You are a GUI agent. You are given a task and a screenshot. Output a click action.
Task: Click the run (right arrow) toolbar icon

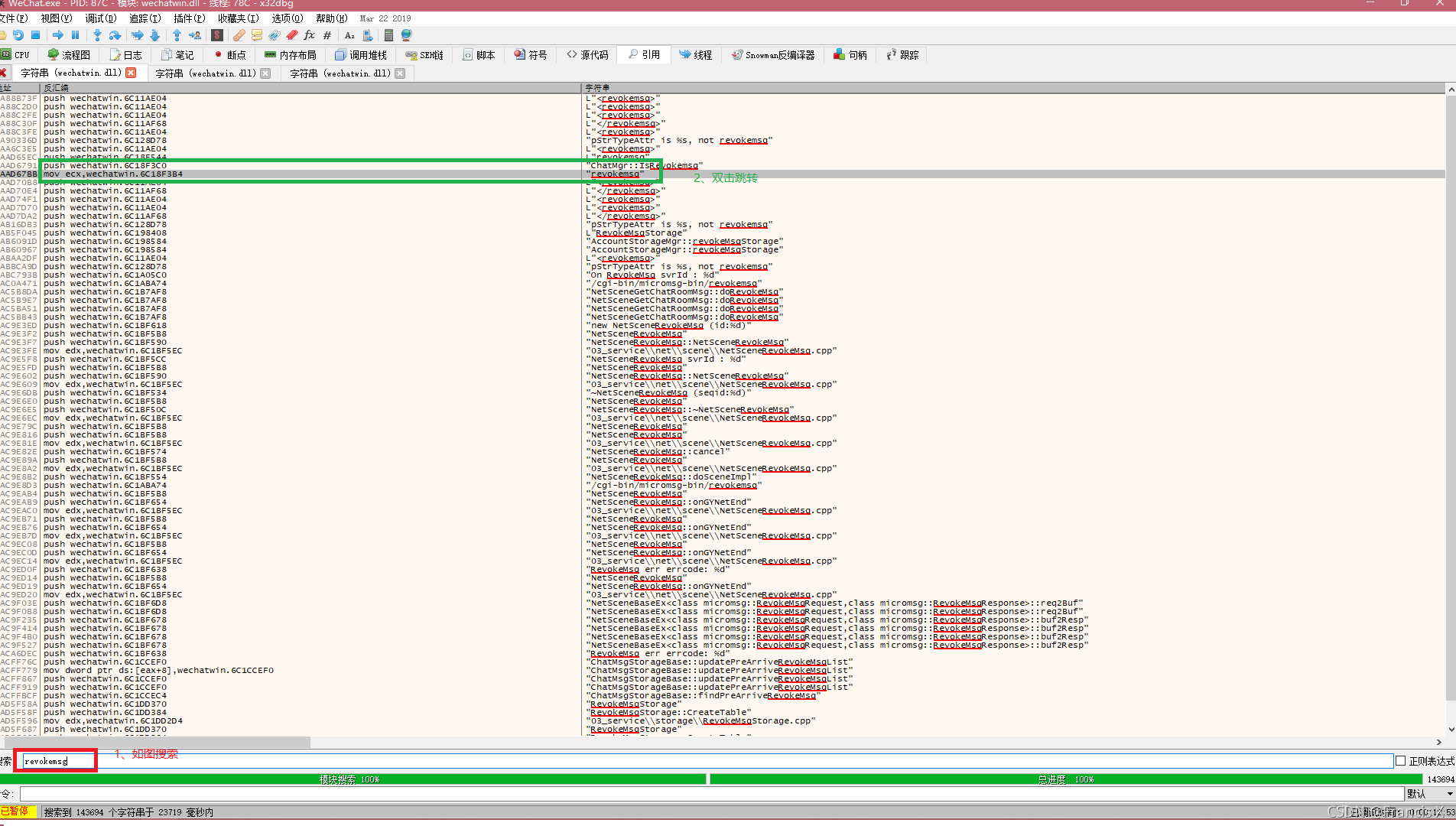coord(58,35)
